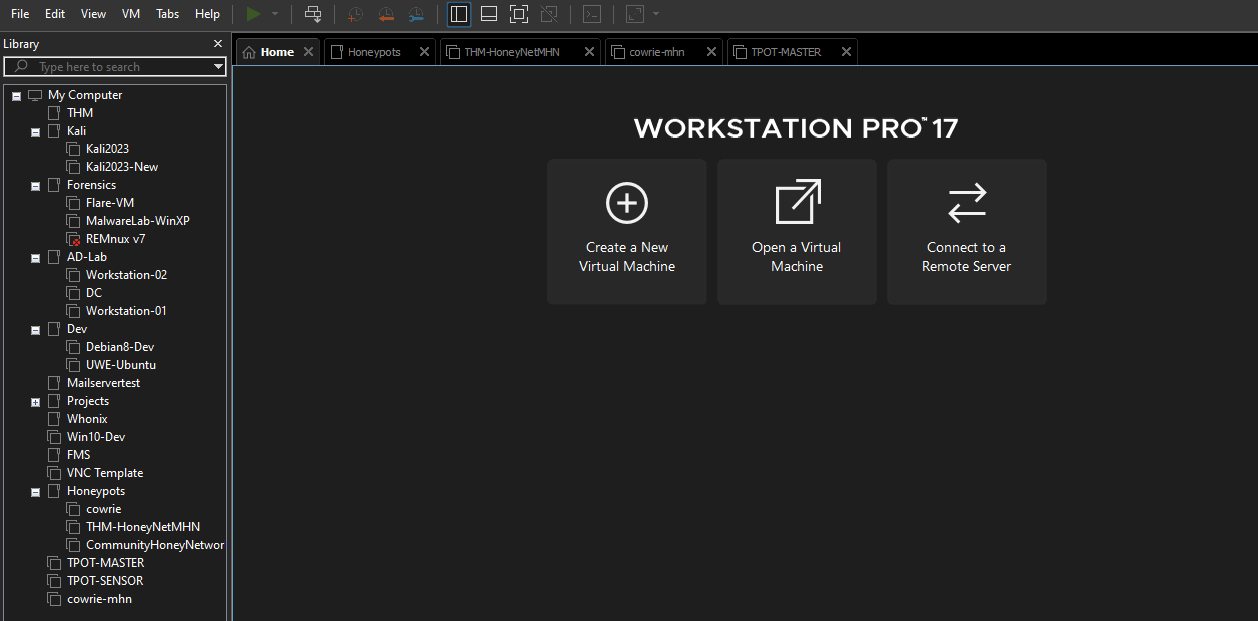Open the power options dropdown arrow

(x=275, y=14)
